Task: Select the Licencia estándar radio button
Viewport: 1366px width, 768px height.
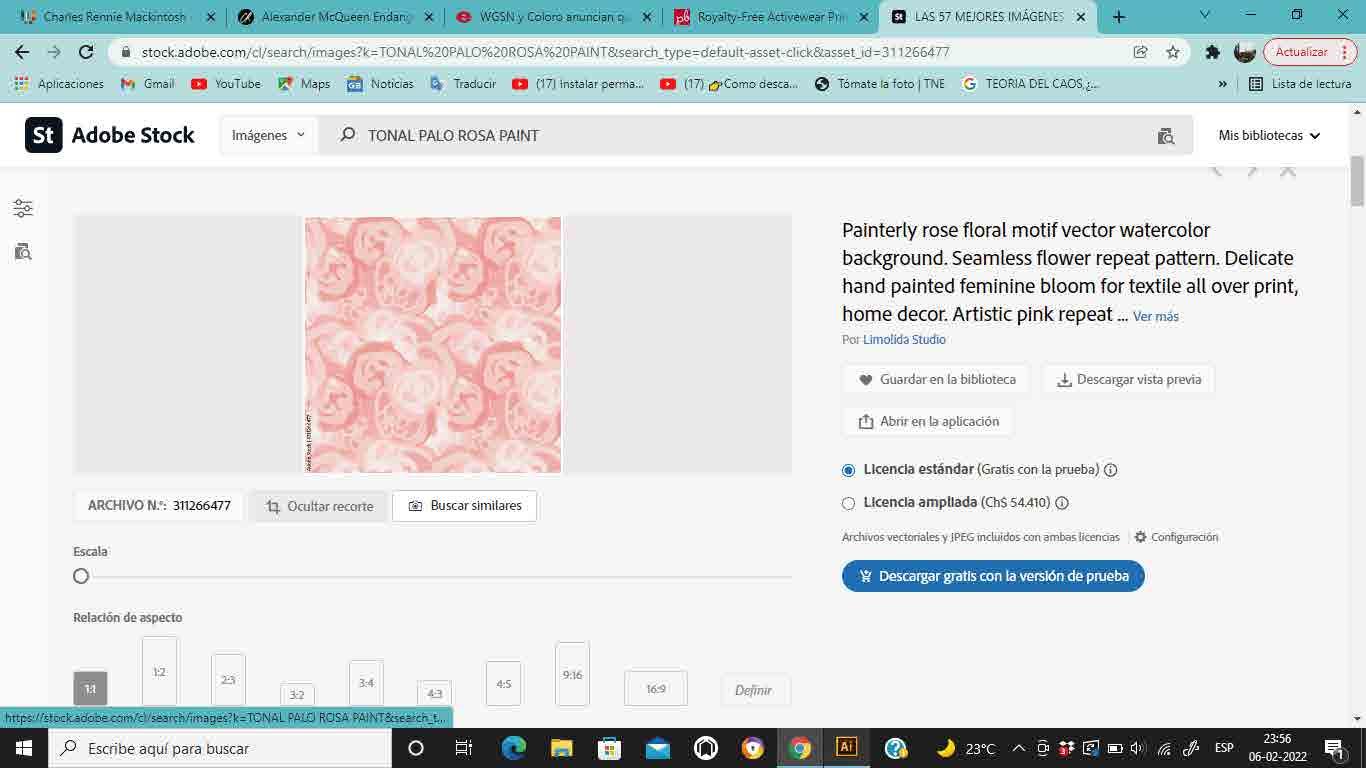Action: (849, 470)
